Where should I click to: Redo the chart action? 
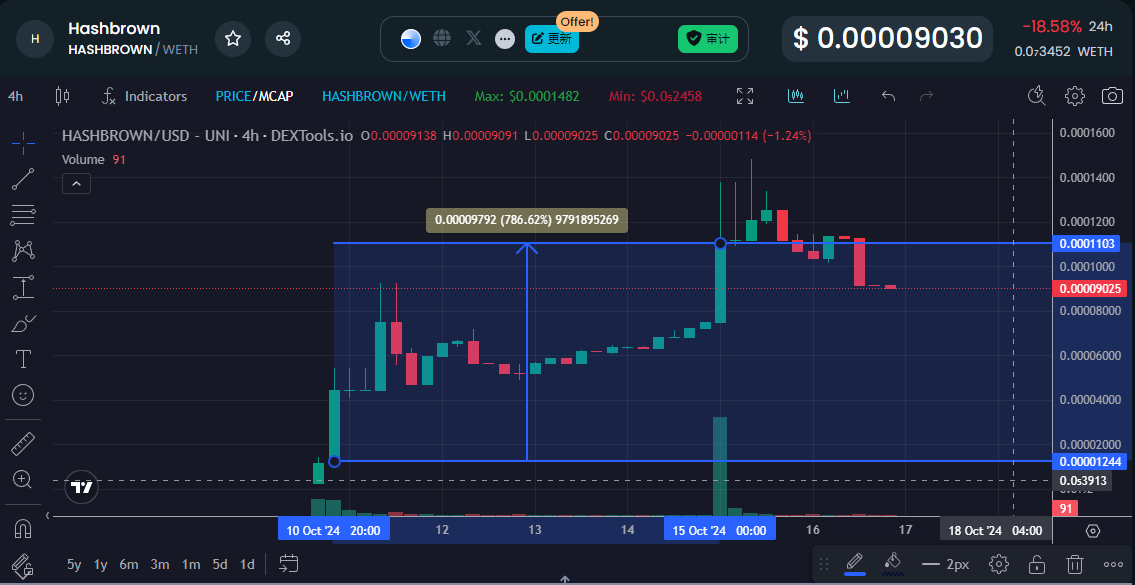(x=926, y=96)
